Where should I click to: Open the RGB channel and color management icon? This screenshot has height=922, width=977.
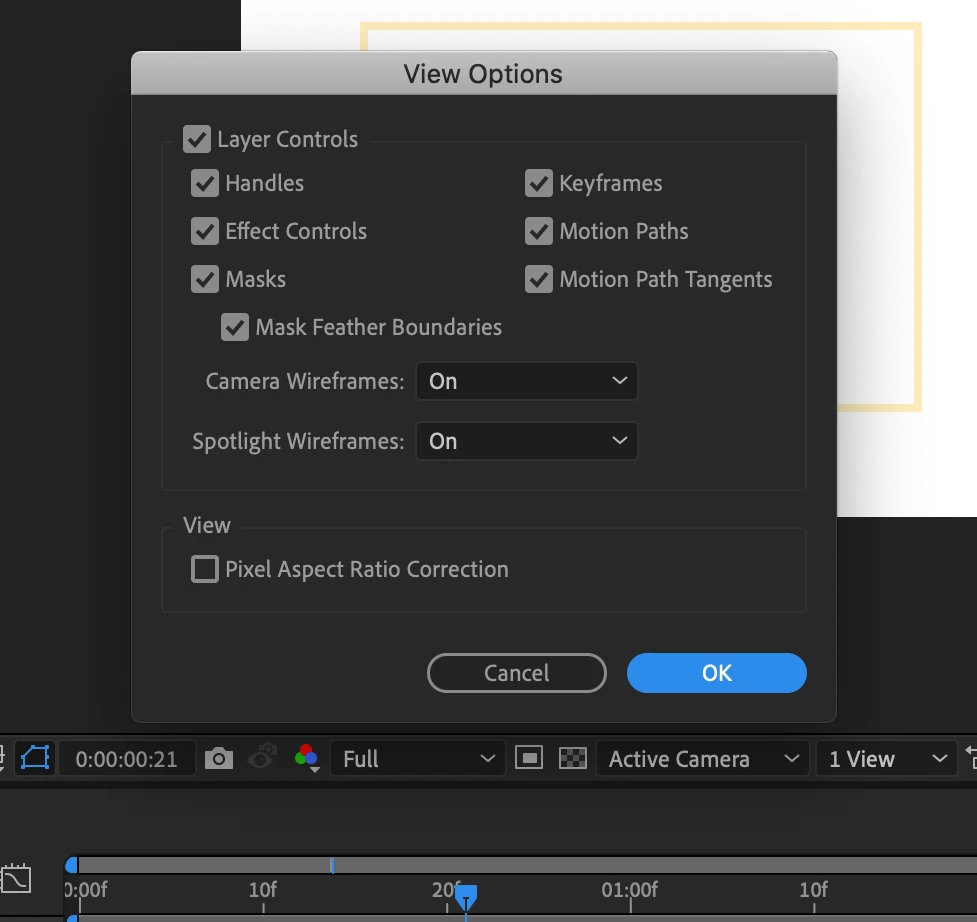coord(307,758)
